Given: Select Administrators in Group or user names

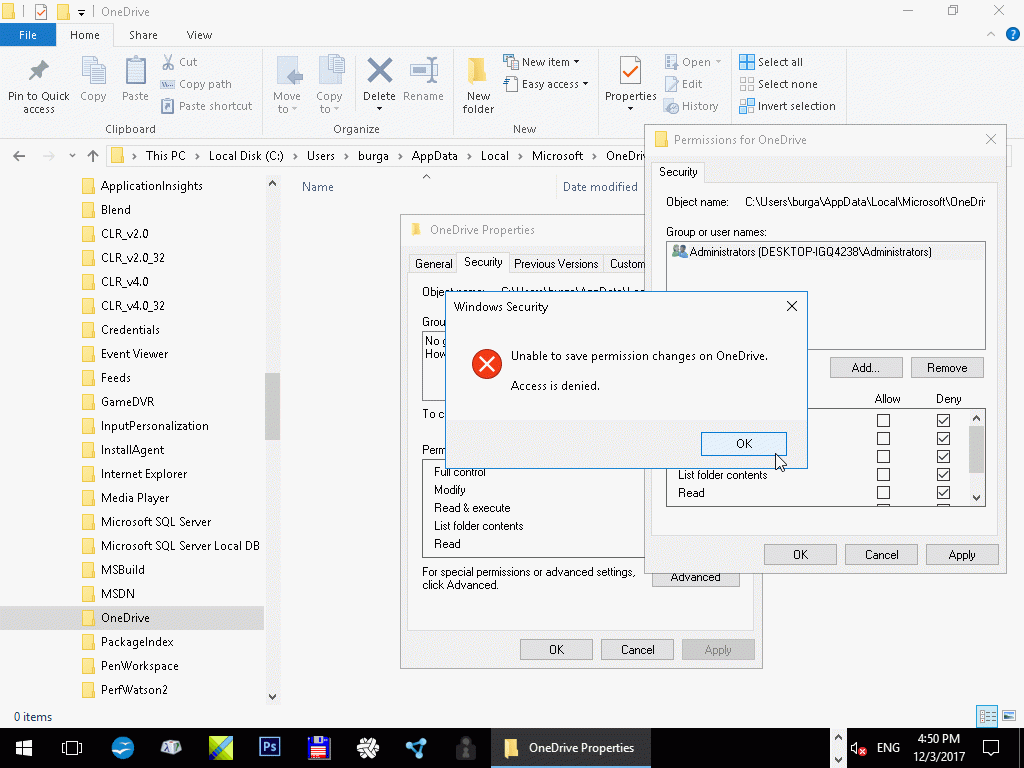Looking at the screenshot, I should pyautogui.click(x=825, y=251).
